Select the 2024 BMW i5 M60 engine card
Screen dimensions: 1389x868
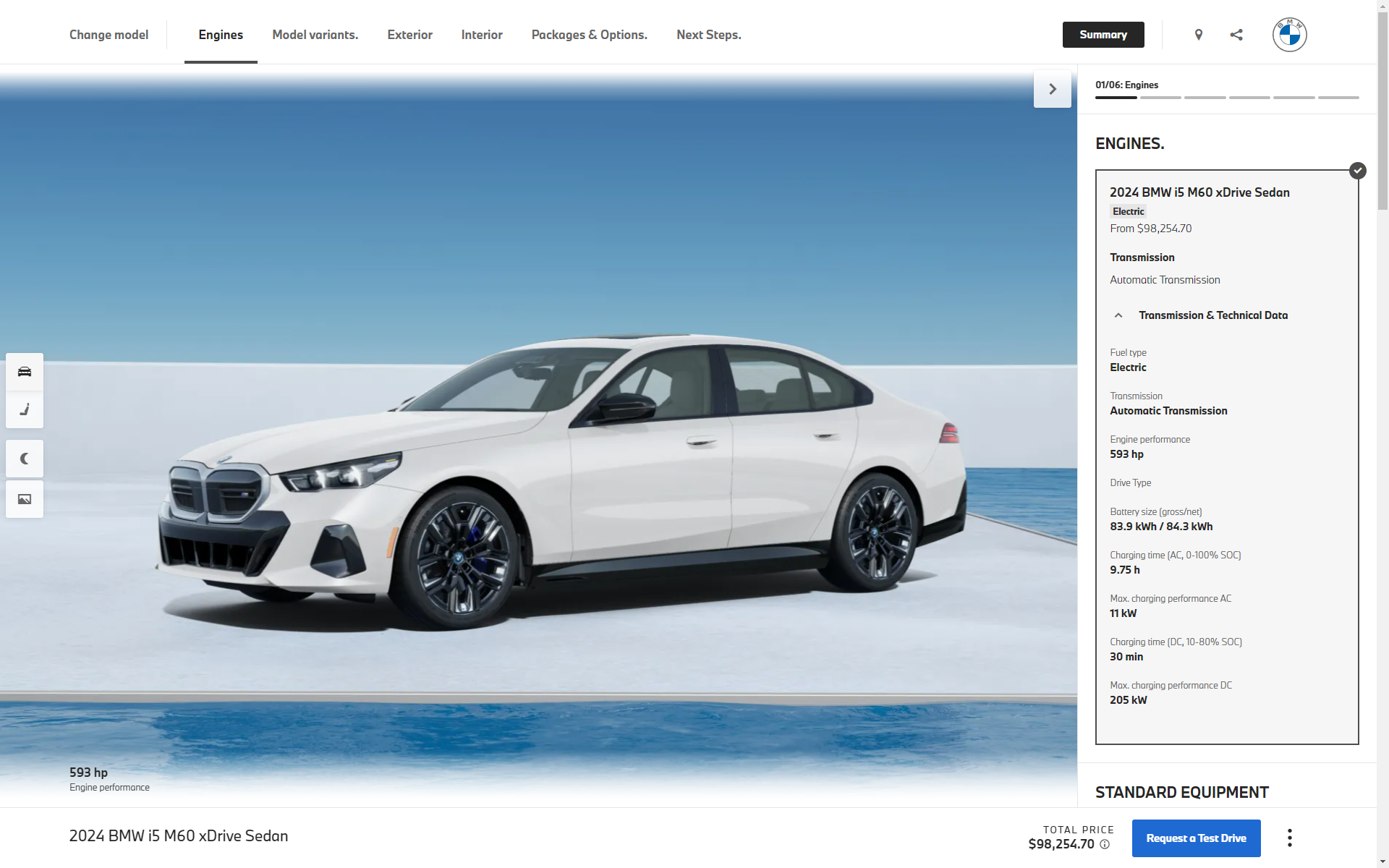coord(1199,192)
